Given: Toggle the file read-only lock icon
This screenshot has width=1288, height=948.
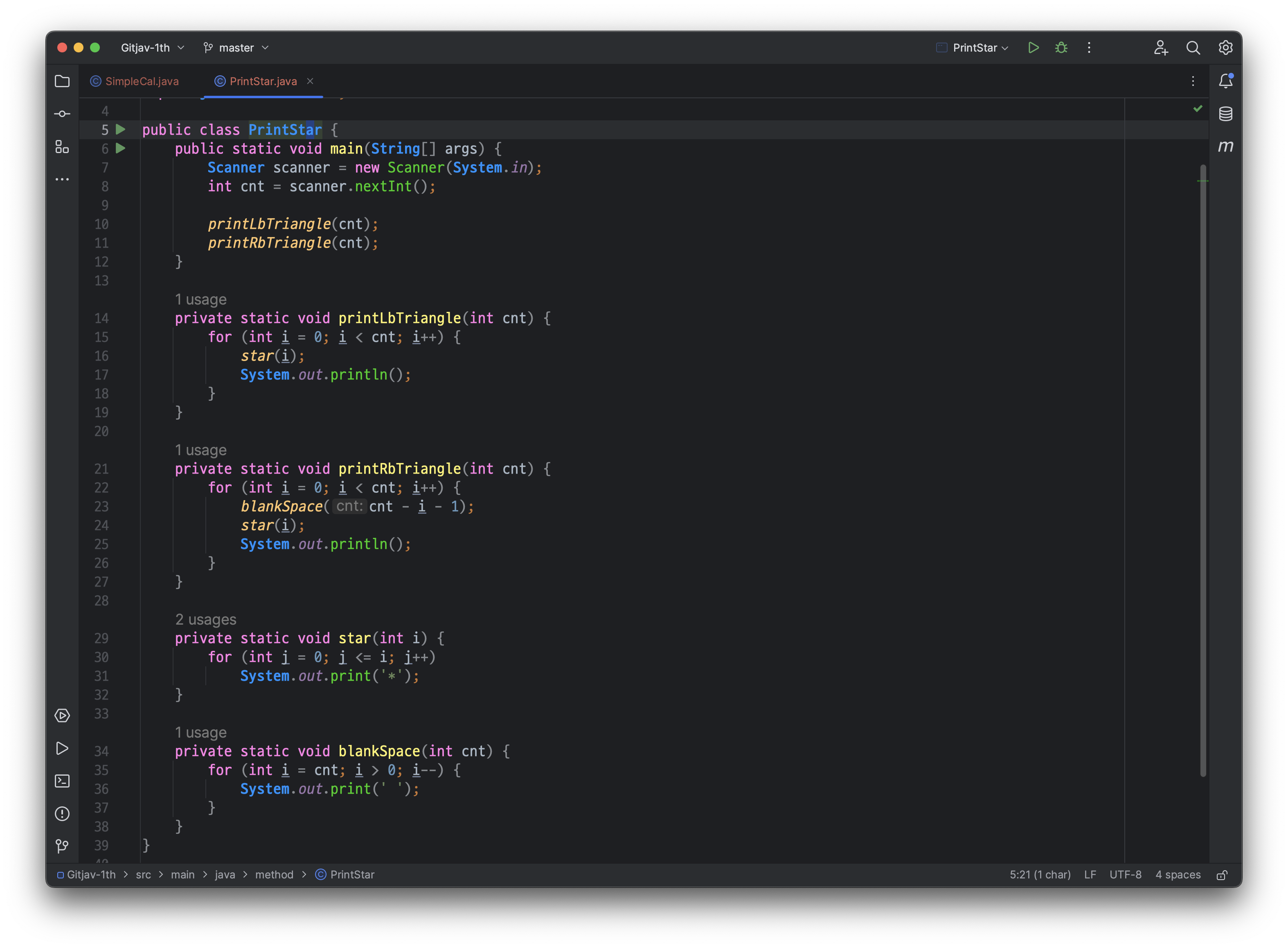Looking at the screenshot, I should click(1221, 875).
